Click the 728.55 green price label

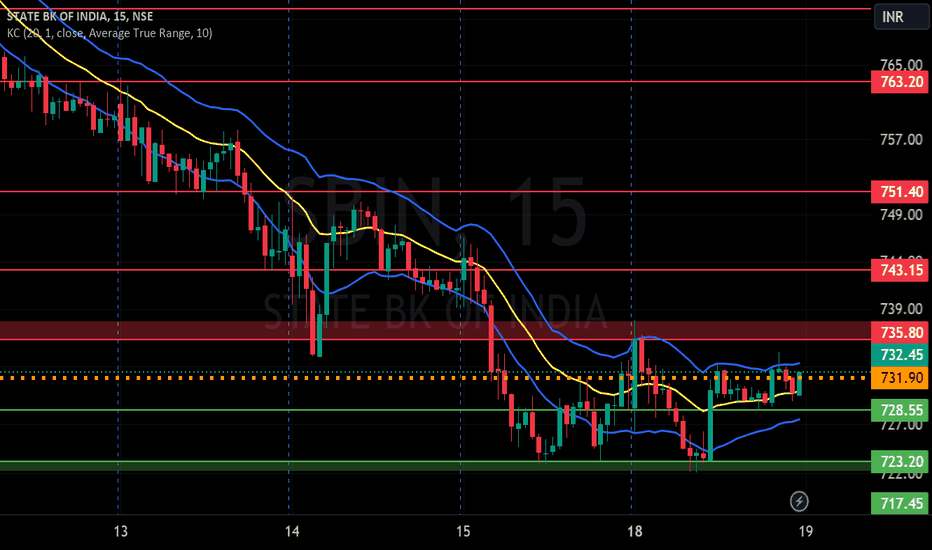(900, 410)
